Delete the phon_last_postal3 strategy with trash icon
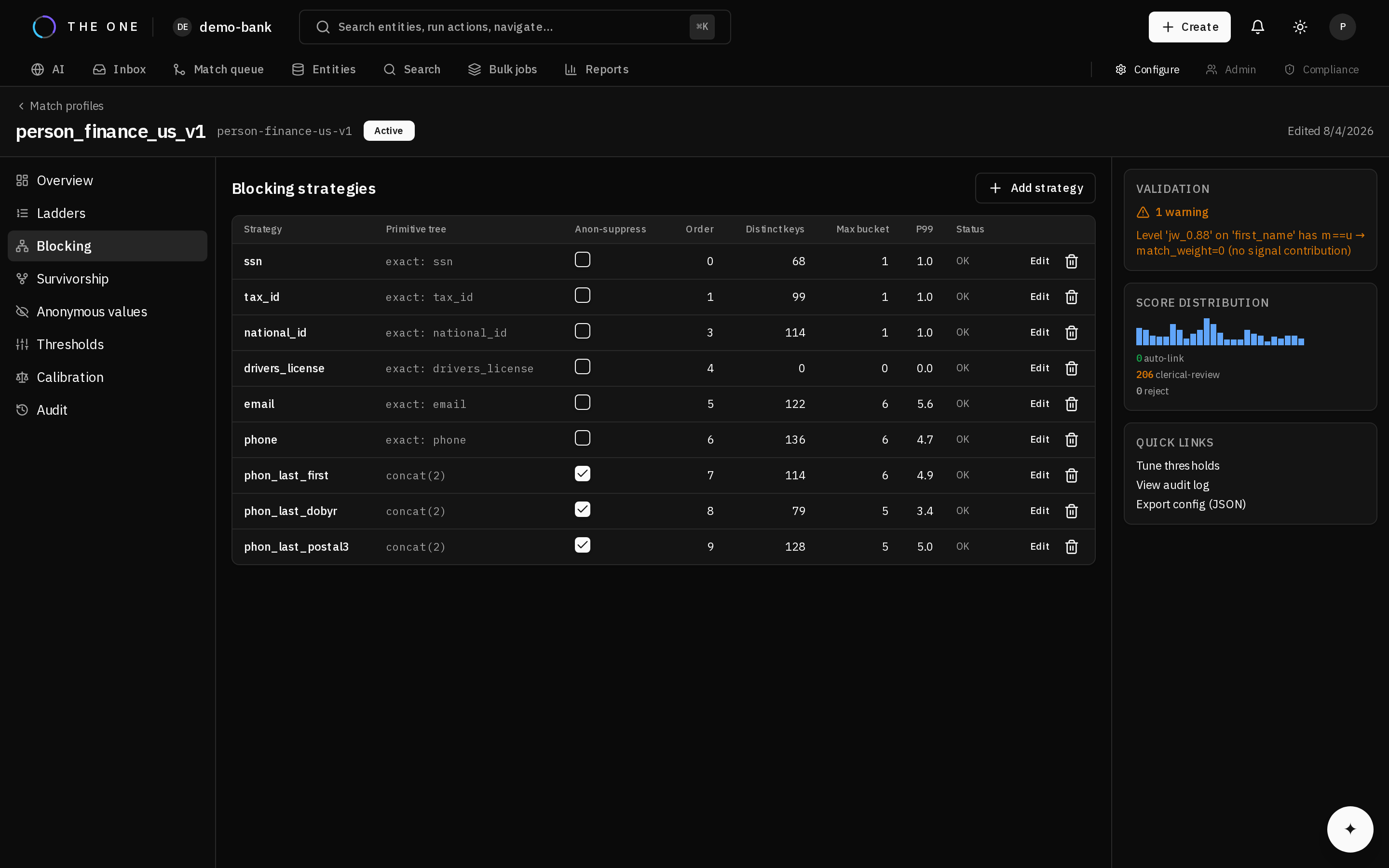This screenshot has width=1389, height=868. pyautogui.click(x=1071, y=546)
